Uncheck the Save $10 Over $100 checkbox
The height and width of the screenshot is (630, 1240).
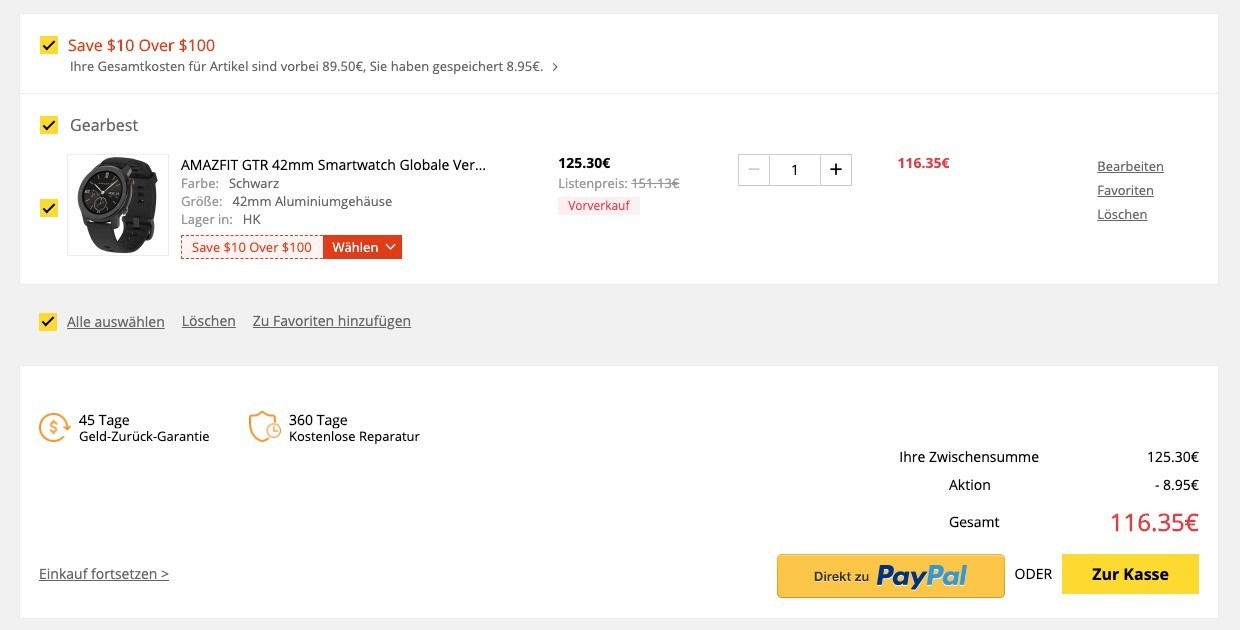coord(48,45)
